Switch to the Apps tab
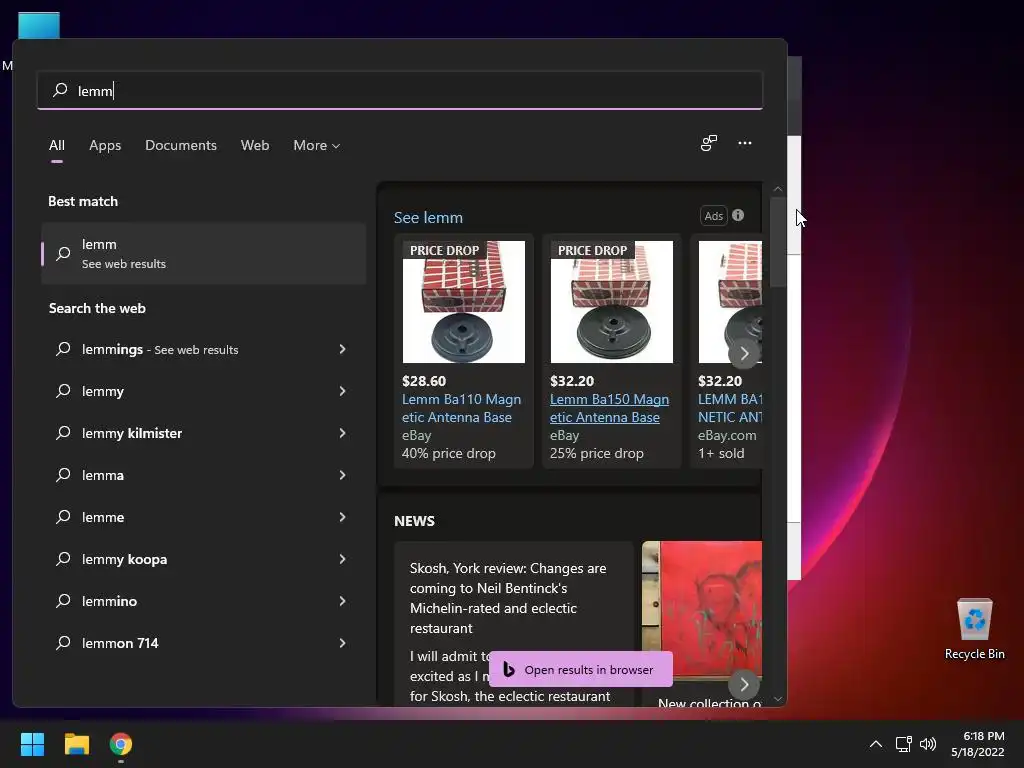 [x=105, y=145]
